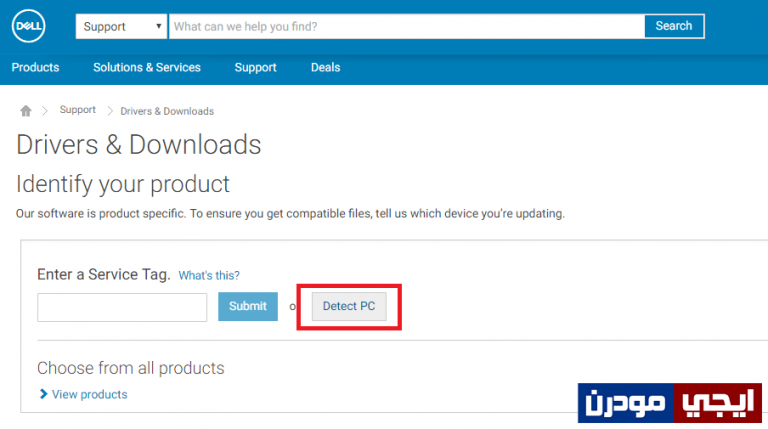Click the chevron icon beside View products
Image resolution: width=768 pixels, height=429 pixels.
[43, 394]
